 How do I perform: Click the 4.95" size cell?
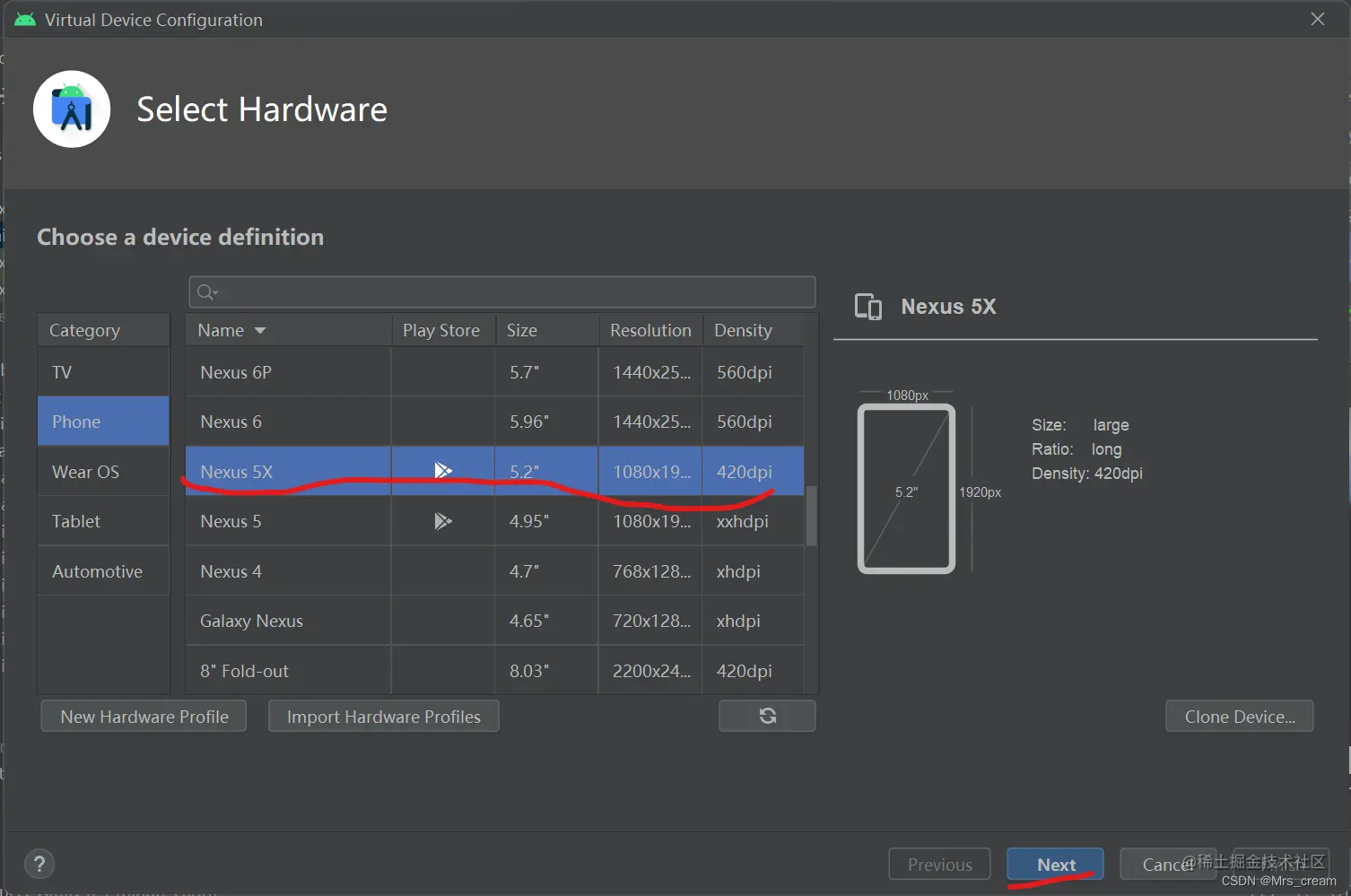pyautogui.click(x=546, y=521)
